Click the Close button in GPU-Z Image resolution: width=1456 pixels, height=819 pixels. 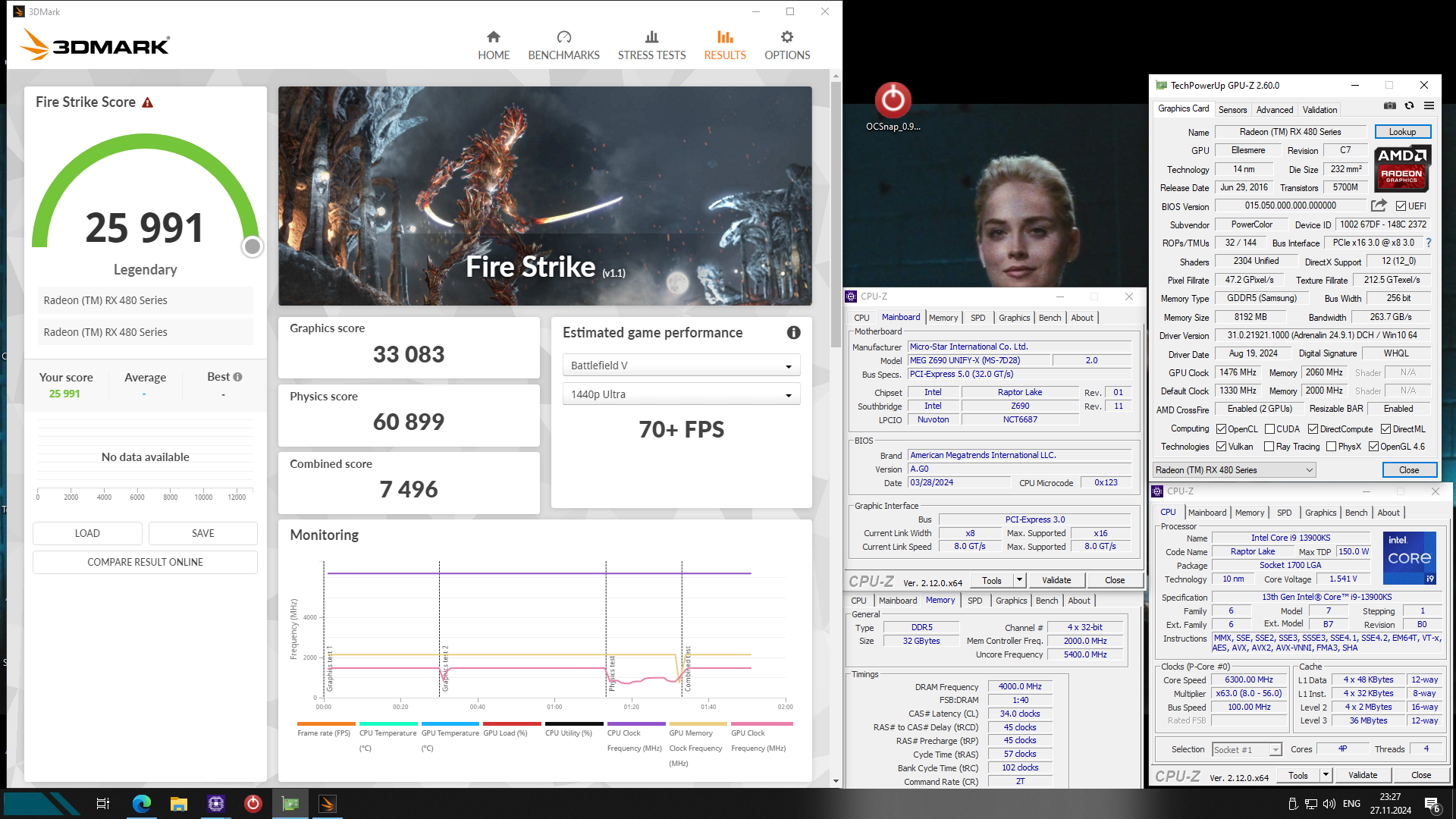coord(1408,470)
